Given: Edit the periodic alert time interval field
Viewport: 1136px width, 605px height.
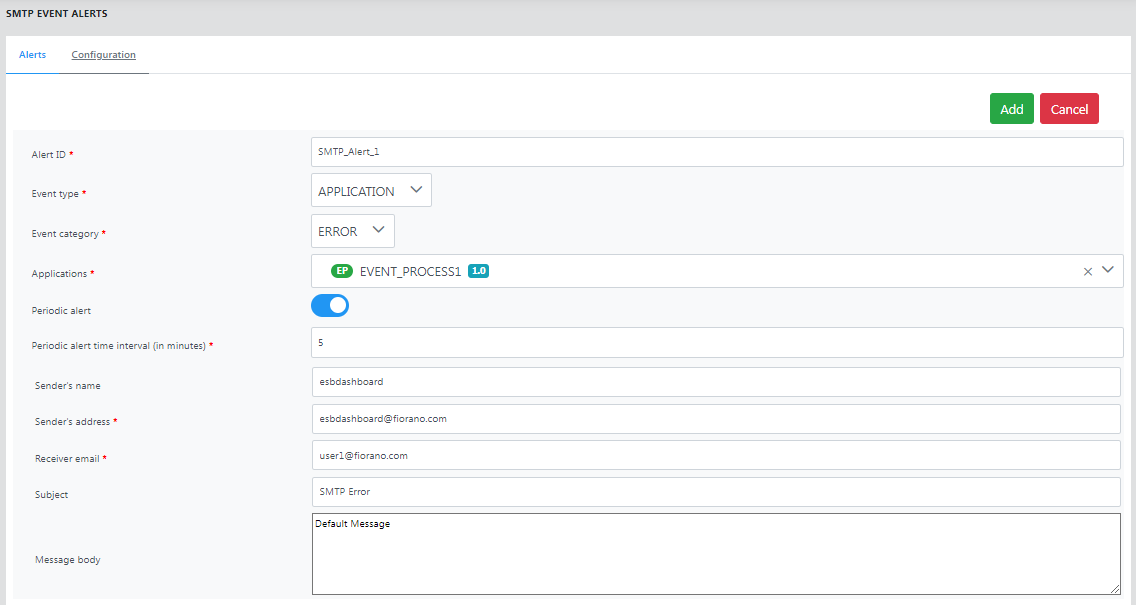Looking at the screenshot, I should point(717,342).
